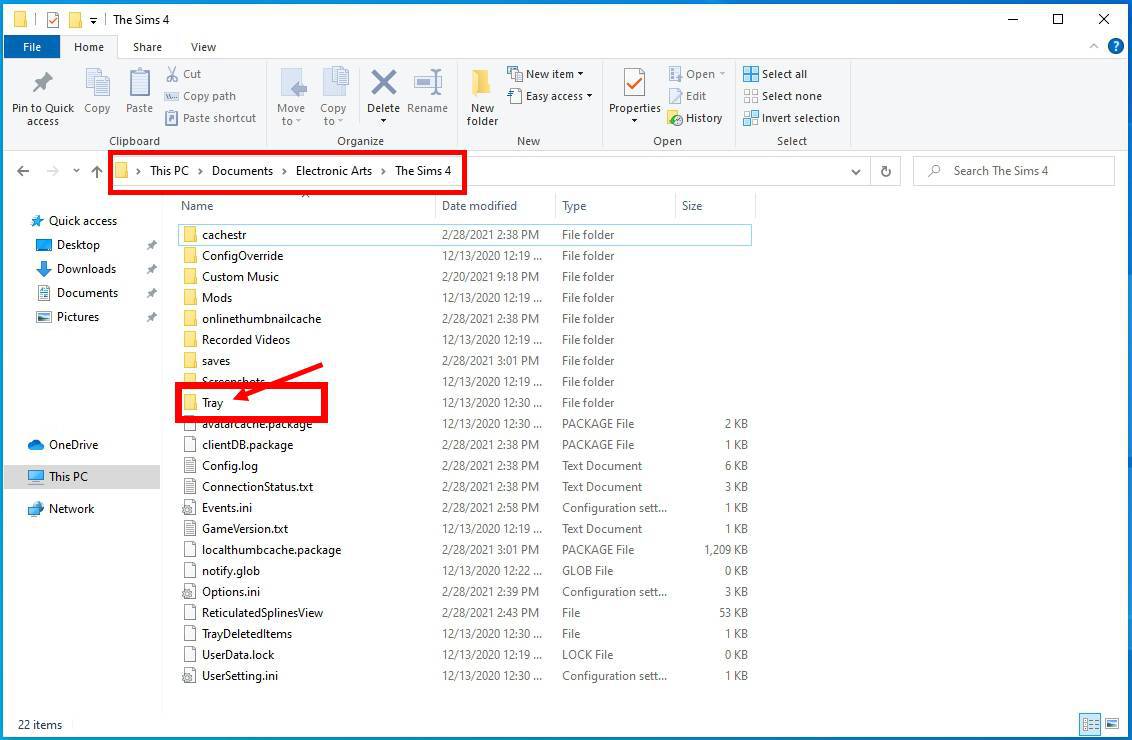Viewport: 1132px width, 740px height.
Task: Click the Delete X icon
Action: (x=383, y=82)
